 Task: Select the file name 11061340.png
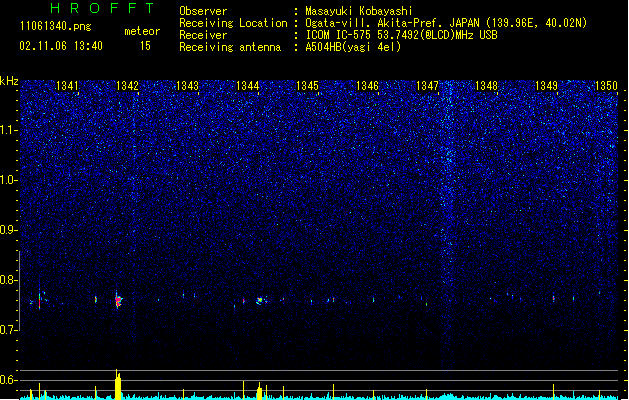(56, 26)
